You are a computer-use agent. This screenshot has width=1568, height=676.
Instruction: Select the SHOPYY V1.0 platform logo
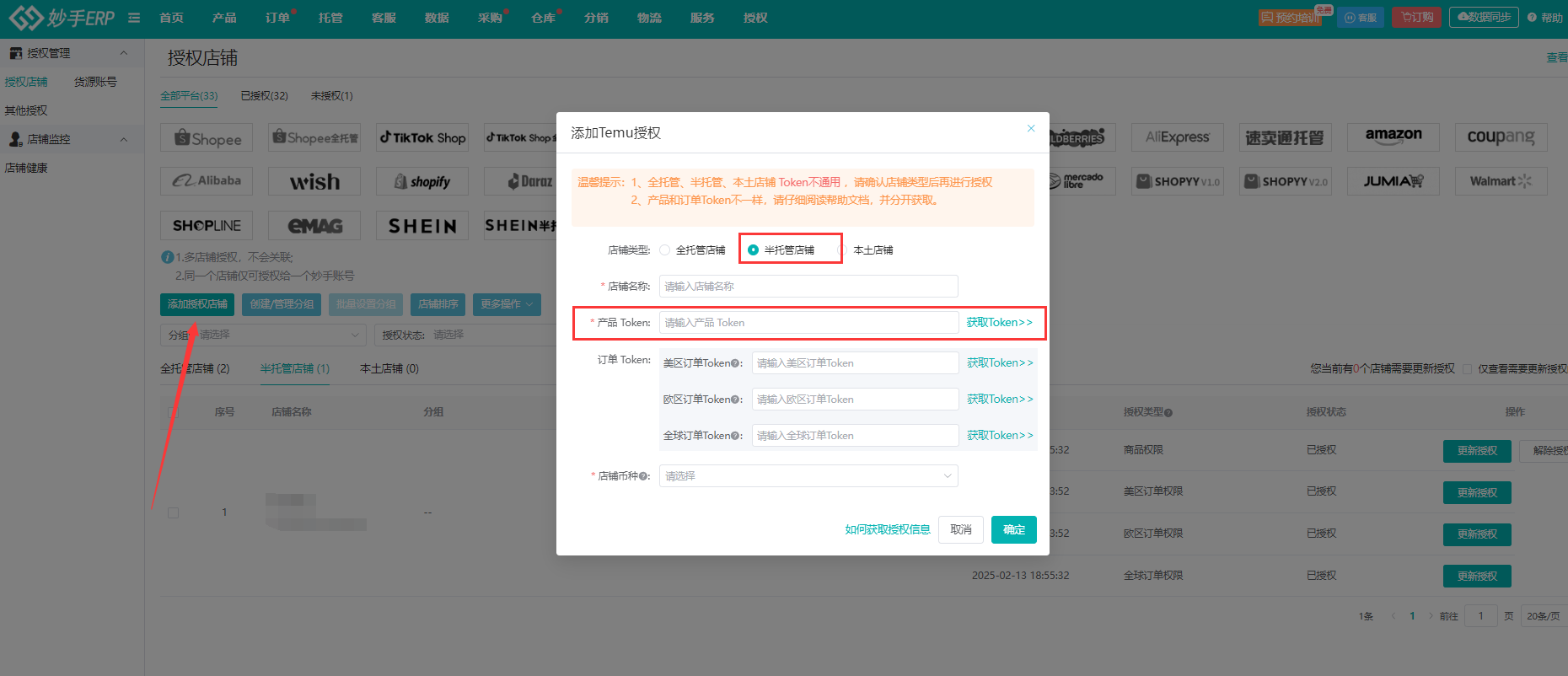1178,181
